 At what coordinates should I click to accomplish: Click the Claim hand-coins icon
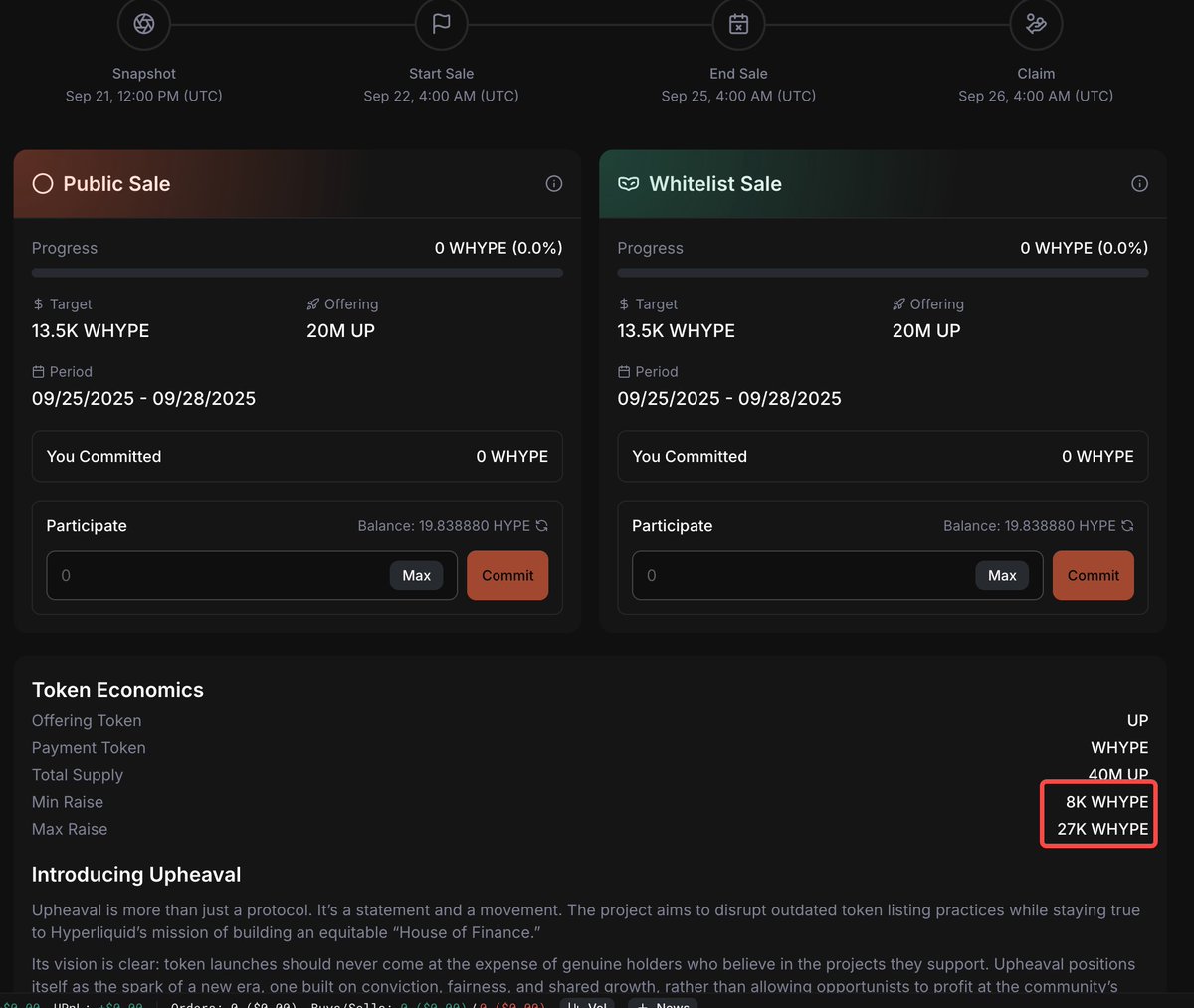coord(1036,24)
